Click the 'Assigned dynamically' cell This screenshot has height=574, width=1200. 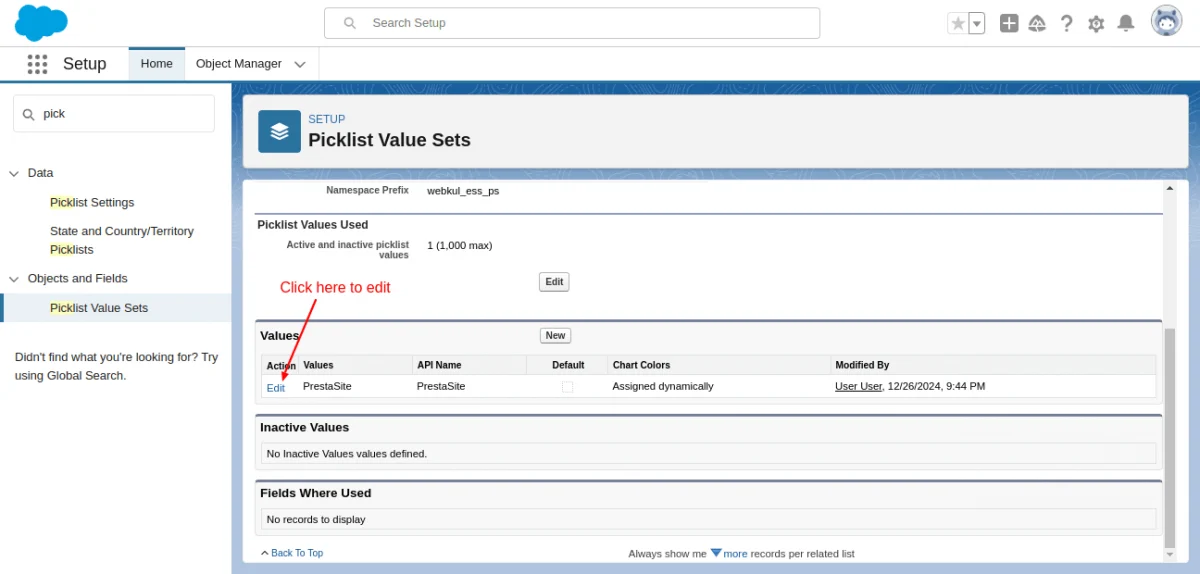(x=663, y=386)
